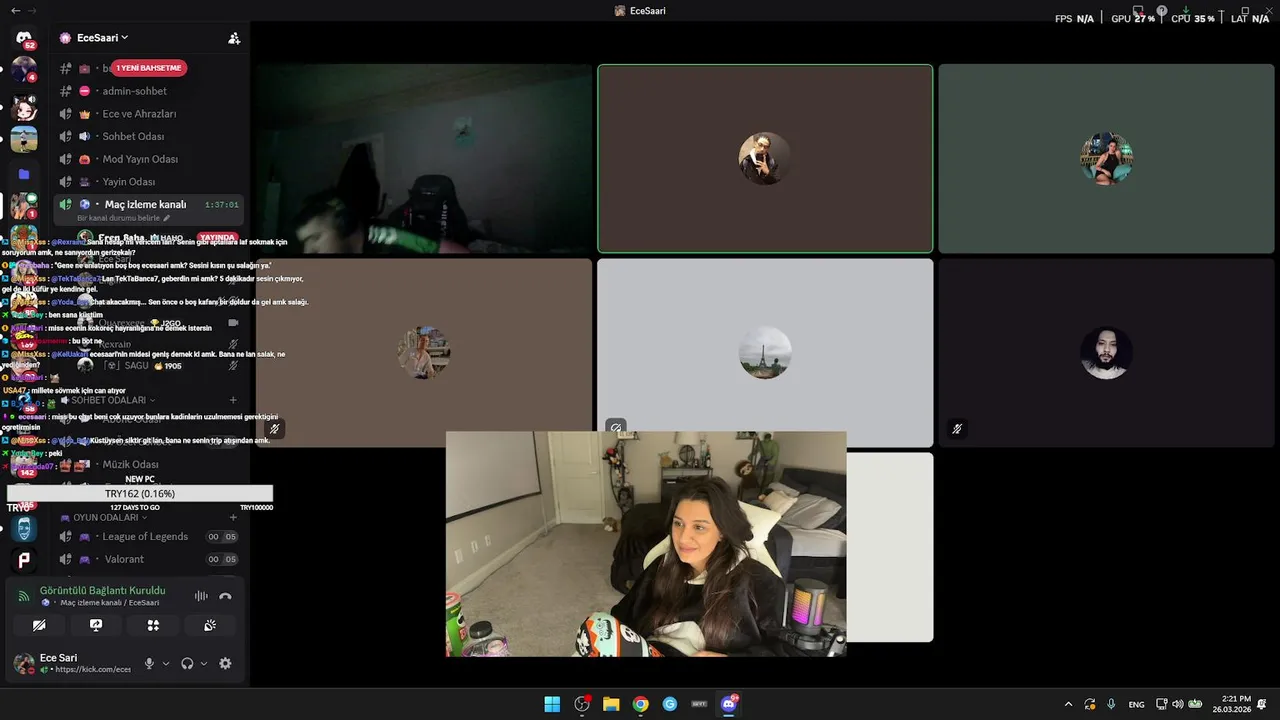This screenshot has width=1280, height=720.
Task: Open the anime avatar server with speaker icon
Action: tap(24, 107)
